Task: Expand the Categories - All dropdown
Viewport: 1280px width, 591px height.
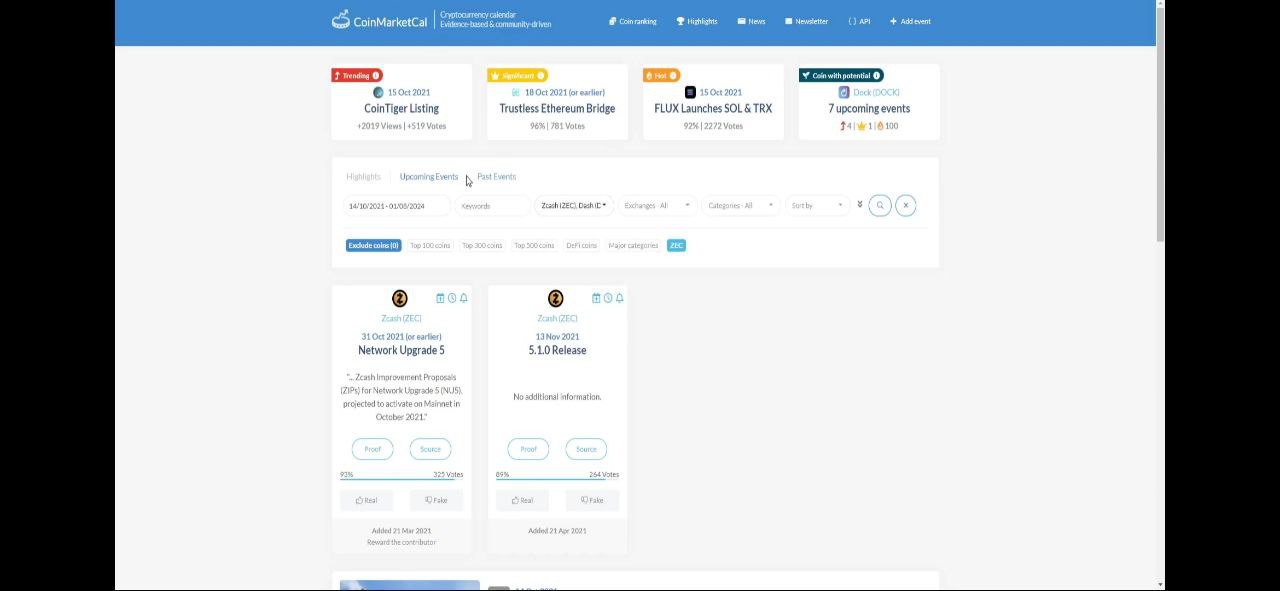Action: coord(740,205)
